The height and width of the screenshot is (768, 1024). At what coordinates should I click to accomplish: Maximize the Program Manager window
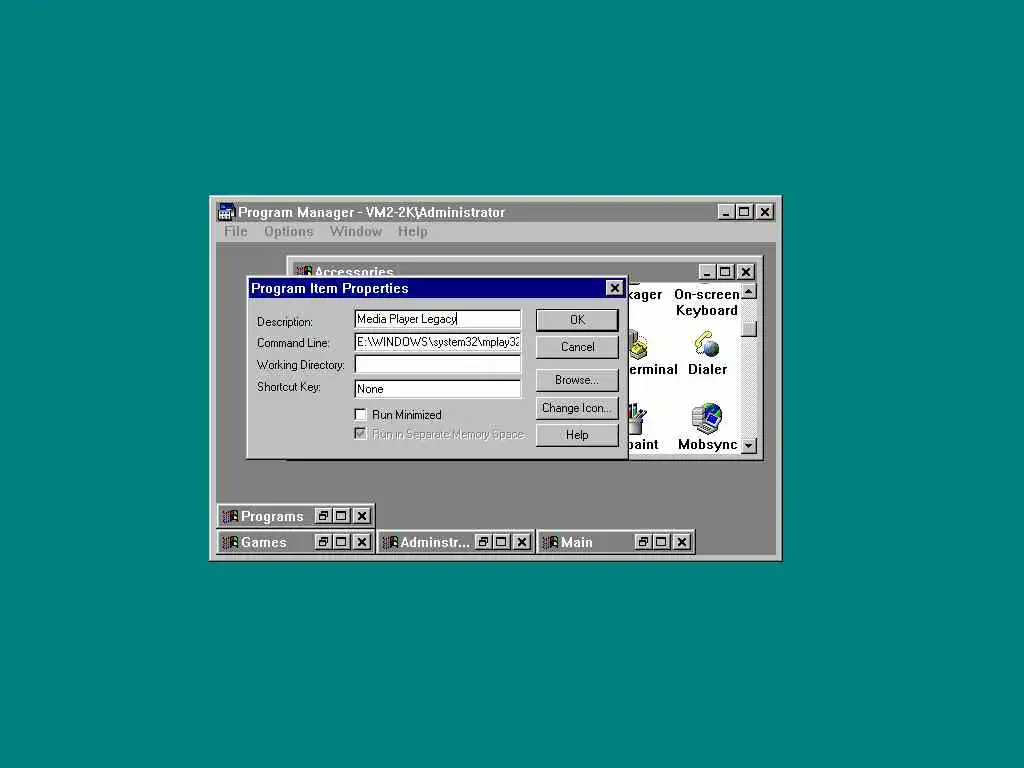[744, 212]
